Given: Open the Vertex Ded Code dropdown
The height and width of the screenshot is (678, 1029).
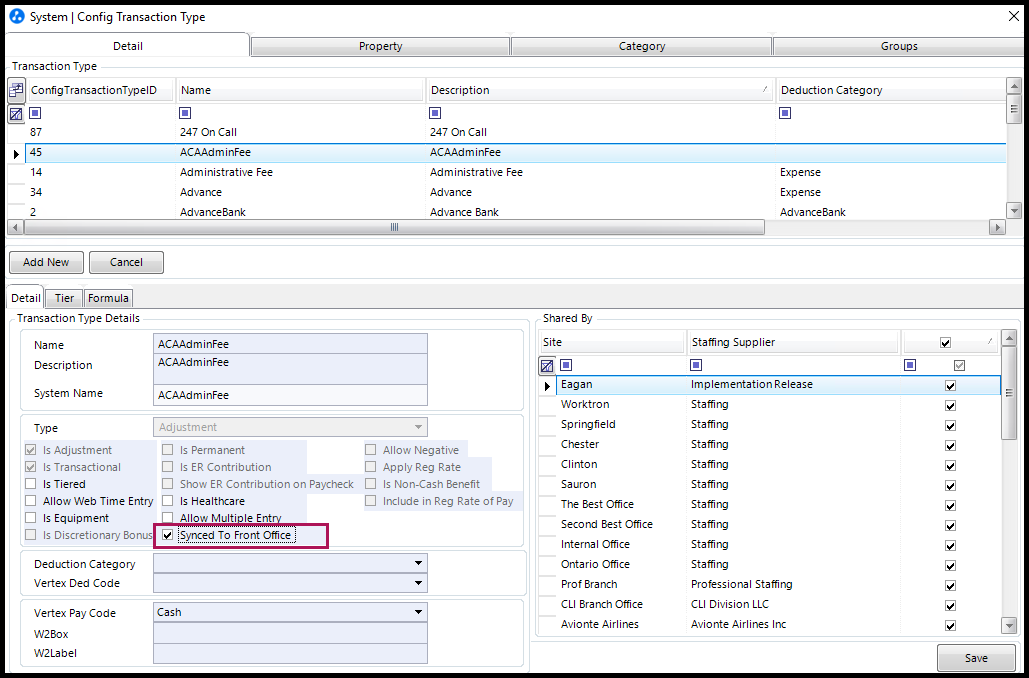Looking at the screenshot, I should click(418, 583).
